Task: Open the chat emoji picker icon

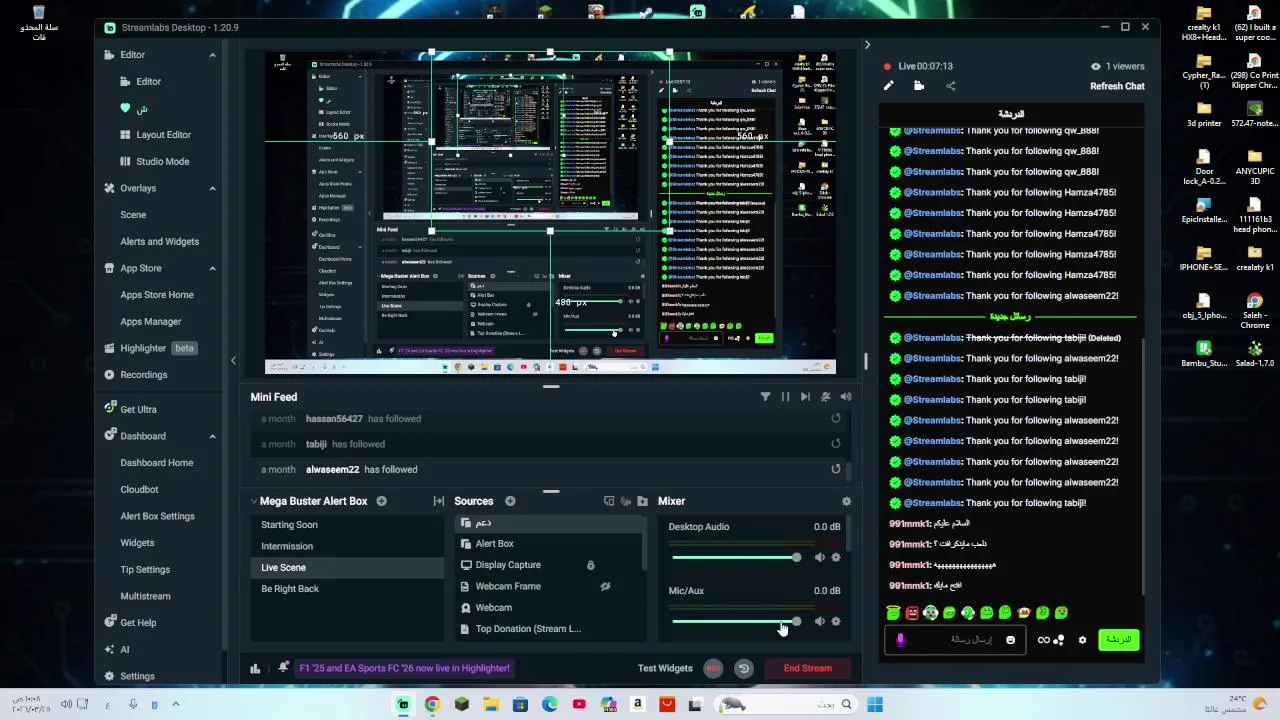Action: 1010,640
